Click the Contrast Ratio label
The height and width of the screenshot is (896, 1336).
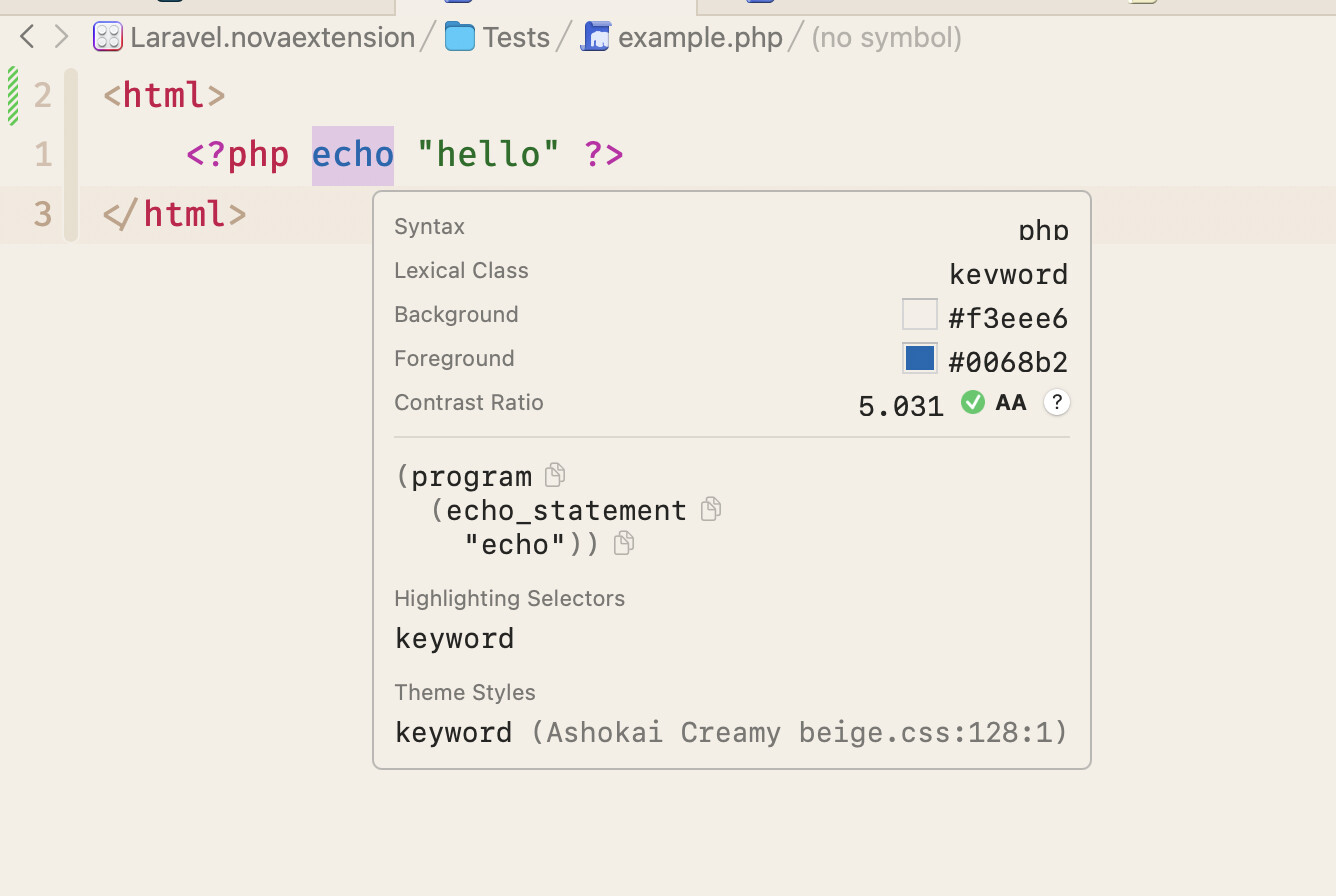click(469, 402)
